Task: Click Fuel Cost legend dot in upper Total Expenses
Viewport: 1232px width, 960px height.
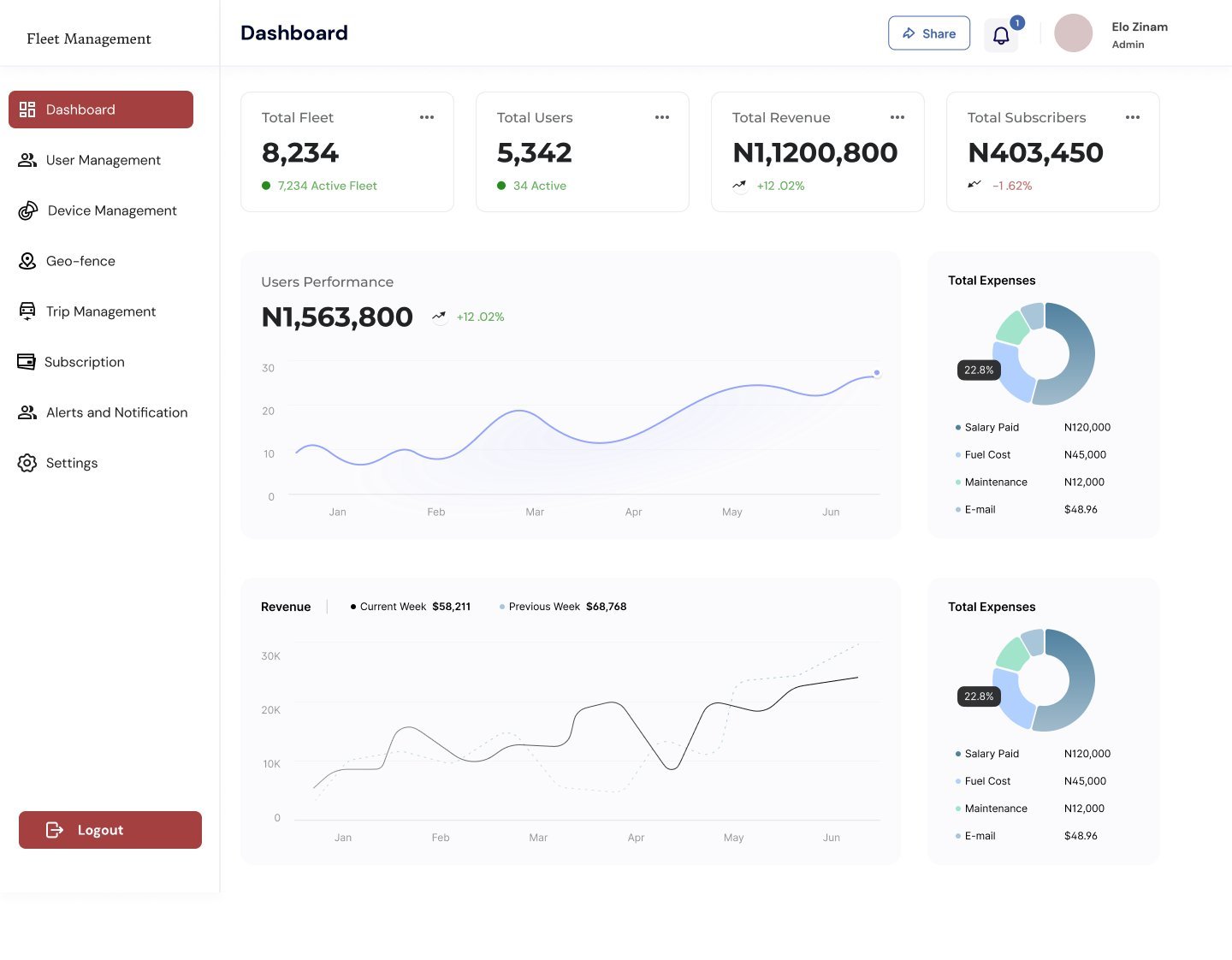Action: pos(958,455)
